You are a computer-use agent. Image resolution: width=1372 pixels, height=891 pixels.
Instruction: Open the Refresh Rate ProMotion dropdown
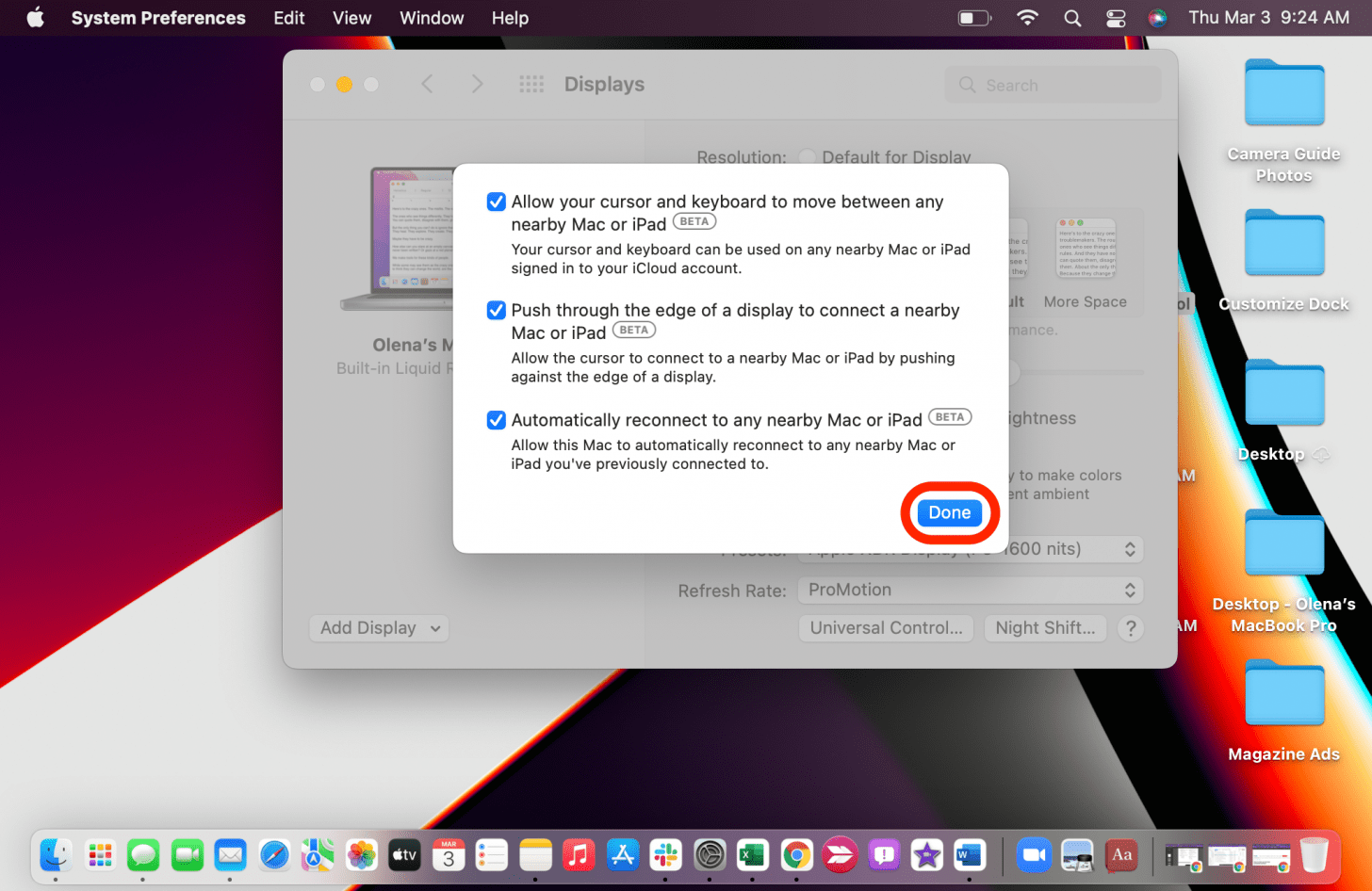(971, 591)
